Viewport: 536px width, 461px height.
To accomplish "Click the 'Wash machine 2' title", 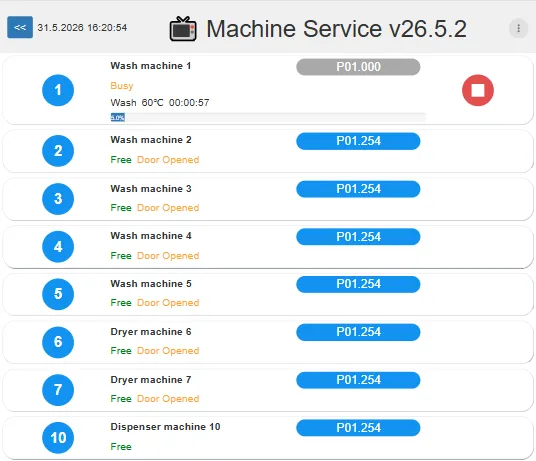I will [x=151, y=140].
